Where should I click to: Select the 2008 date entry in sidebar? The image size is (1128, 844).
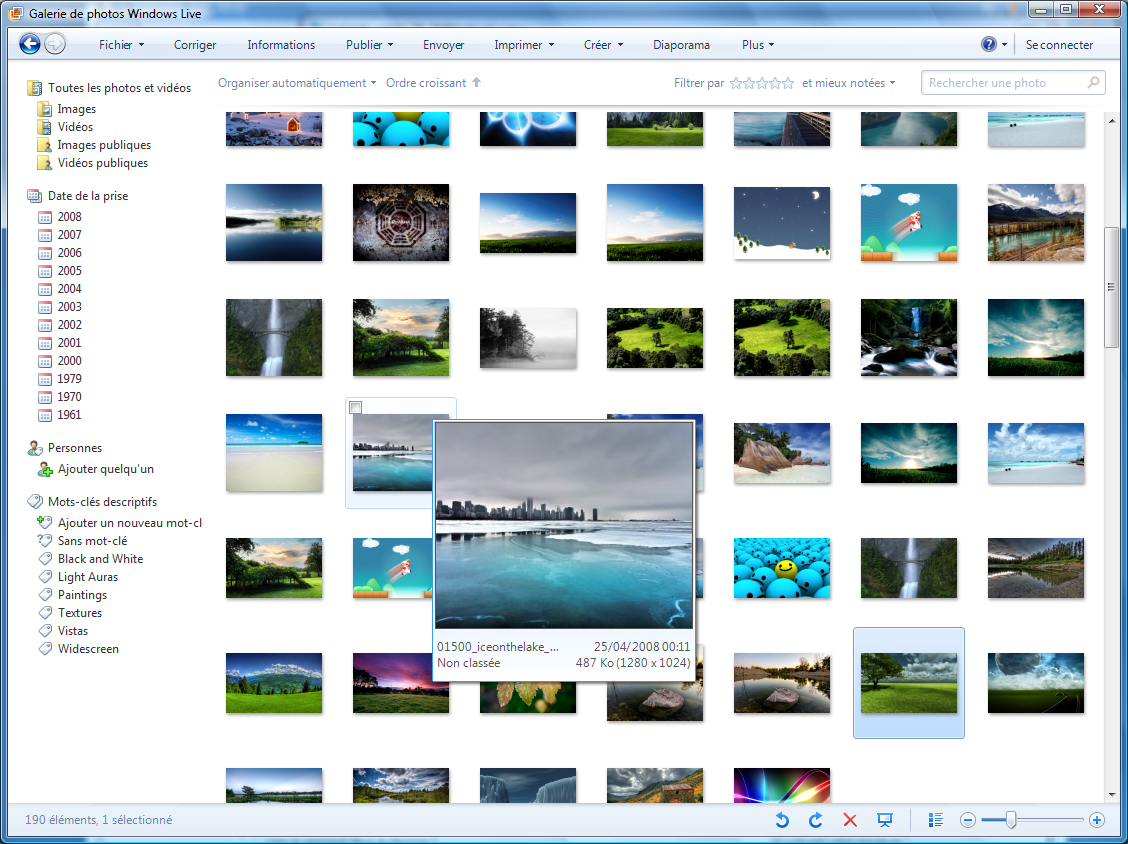point(69,217)
